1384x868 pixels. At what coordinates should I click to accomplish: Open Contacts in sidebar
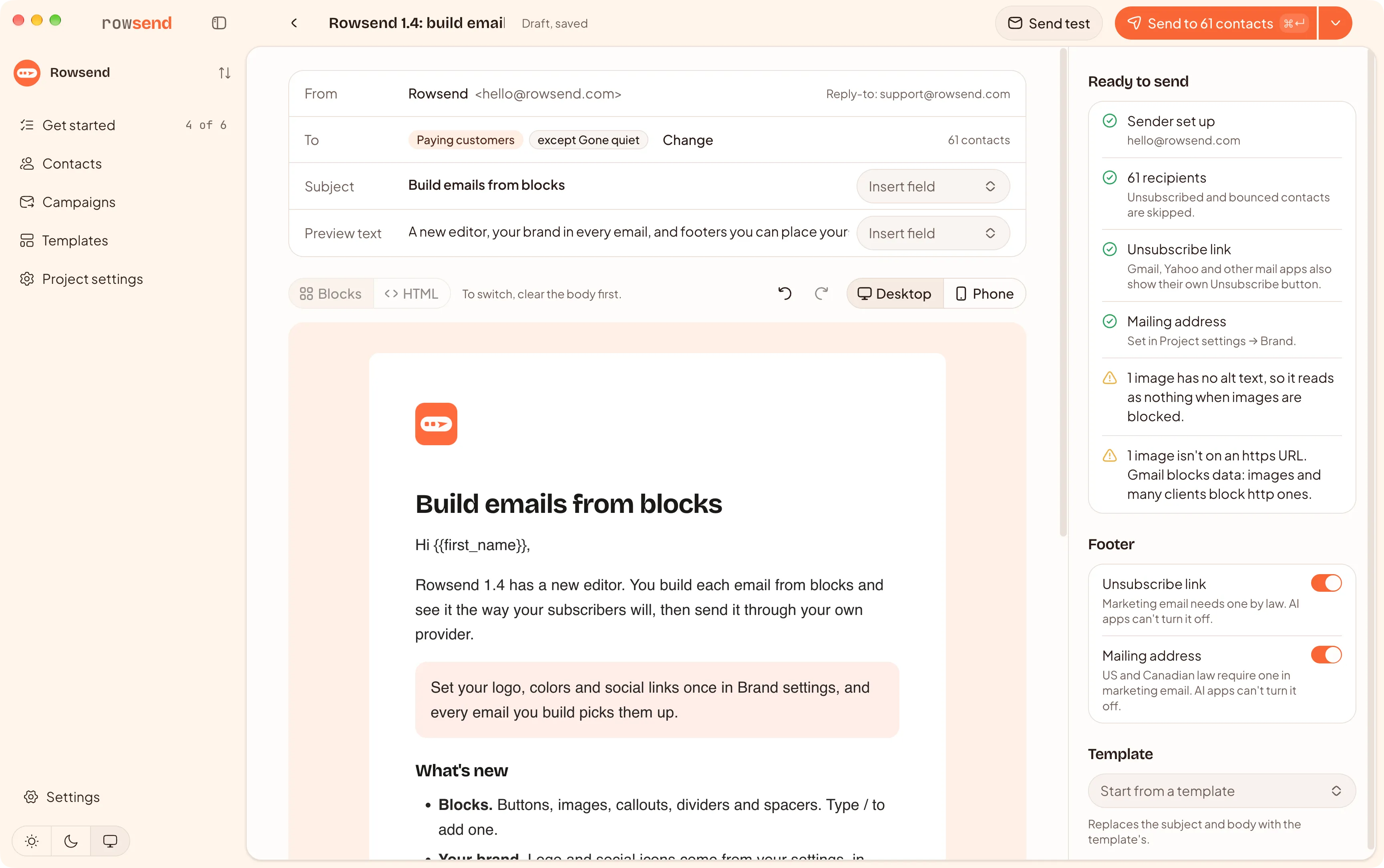pos(124,164)
